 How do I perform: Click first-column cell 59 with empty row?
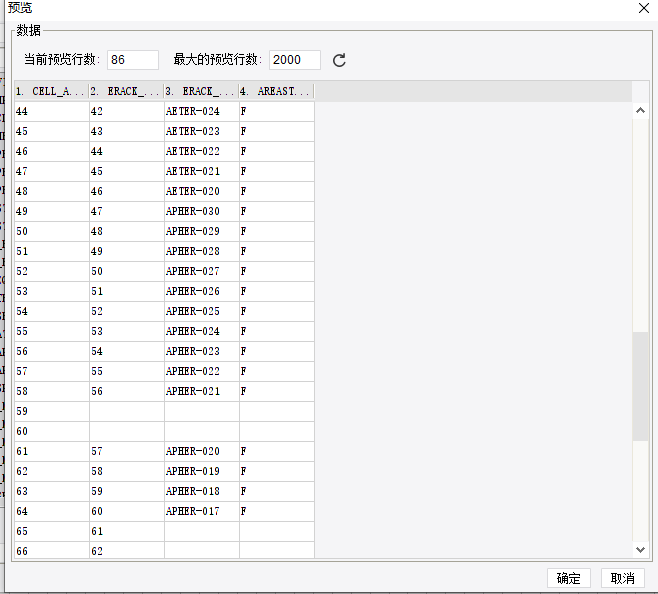tap(52, 411)
